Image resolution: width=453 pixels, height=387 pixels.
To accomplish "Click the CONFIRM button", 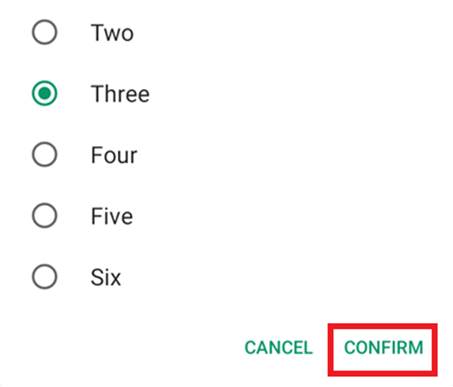I will [383, 348].
